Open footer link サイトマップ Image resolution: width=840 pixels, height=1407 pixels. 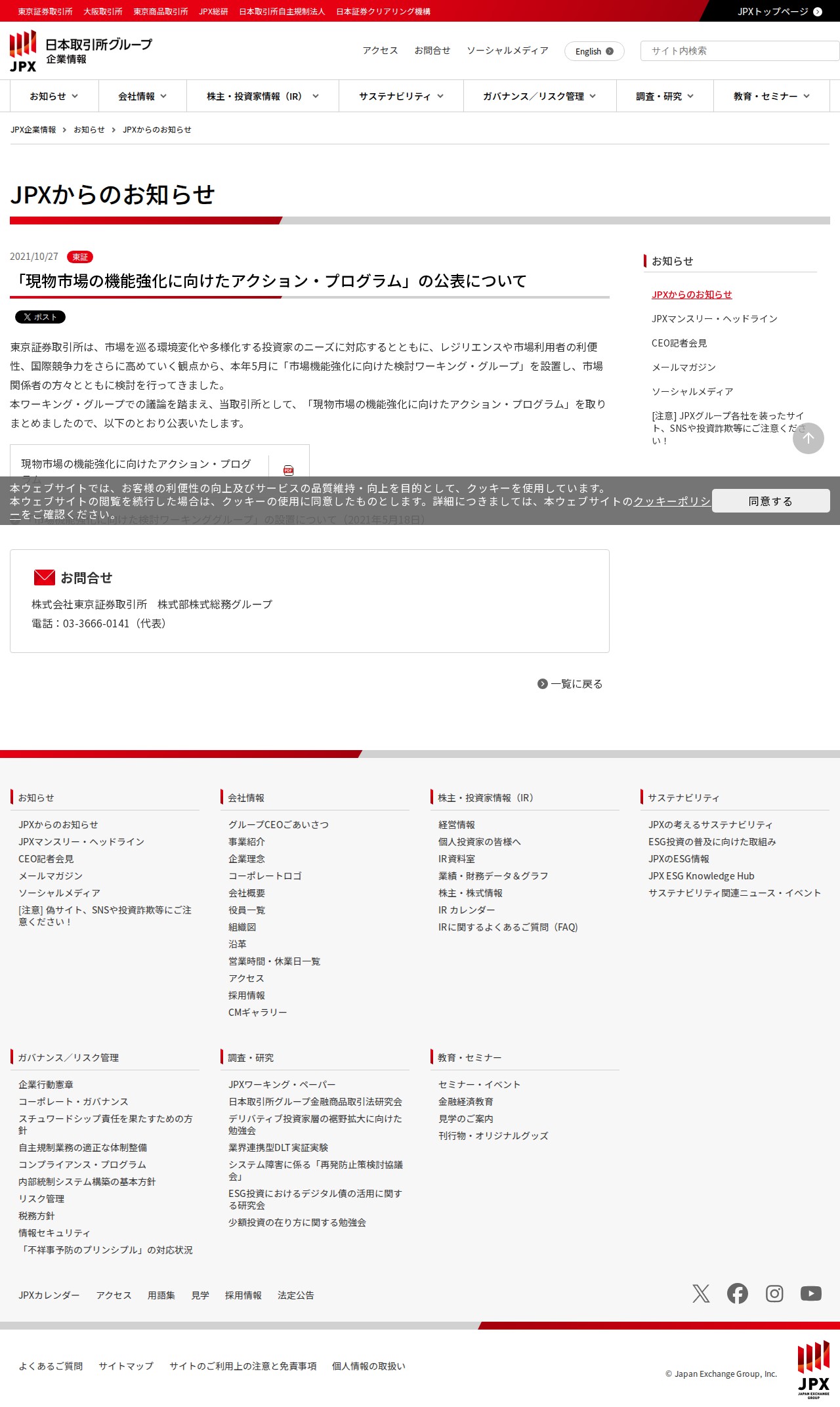pos(126,1366)
